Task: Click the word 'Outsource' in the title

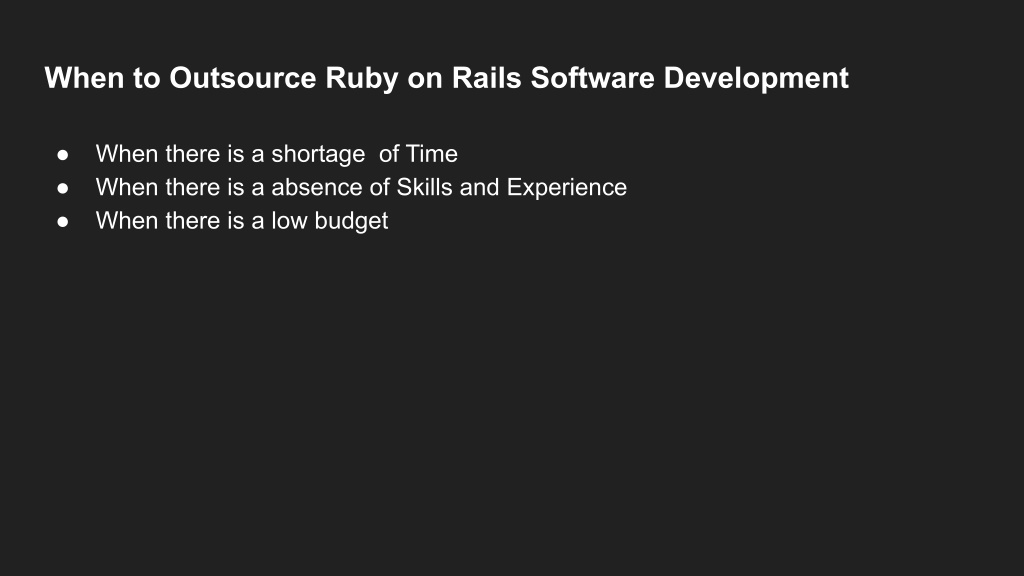Action: tap(243, 78)
